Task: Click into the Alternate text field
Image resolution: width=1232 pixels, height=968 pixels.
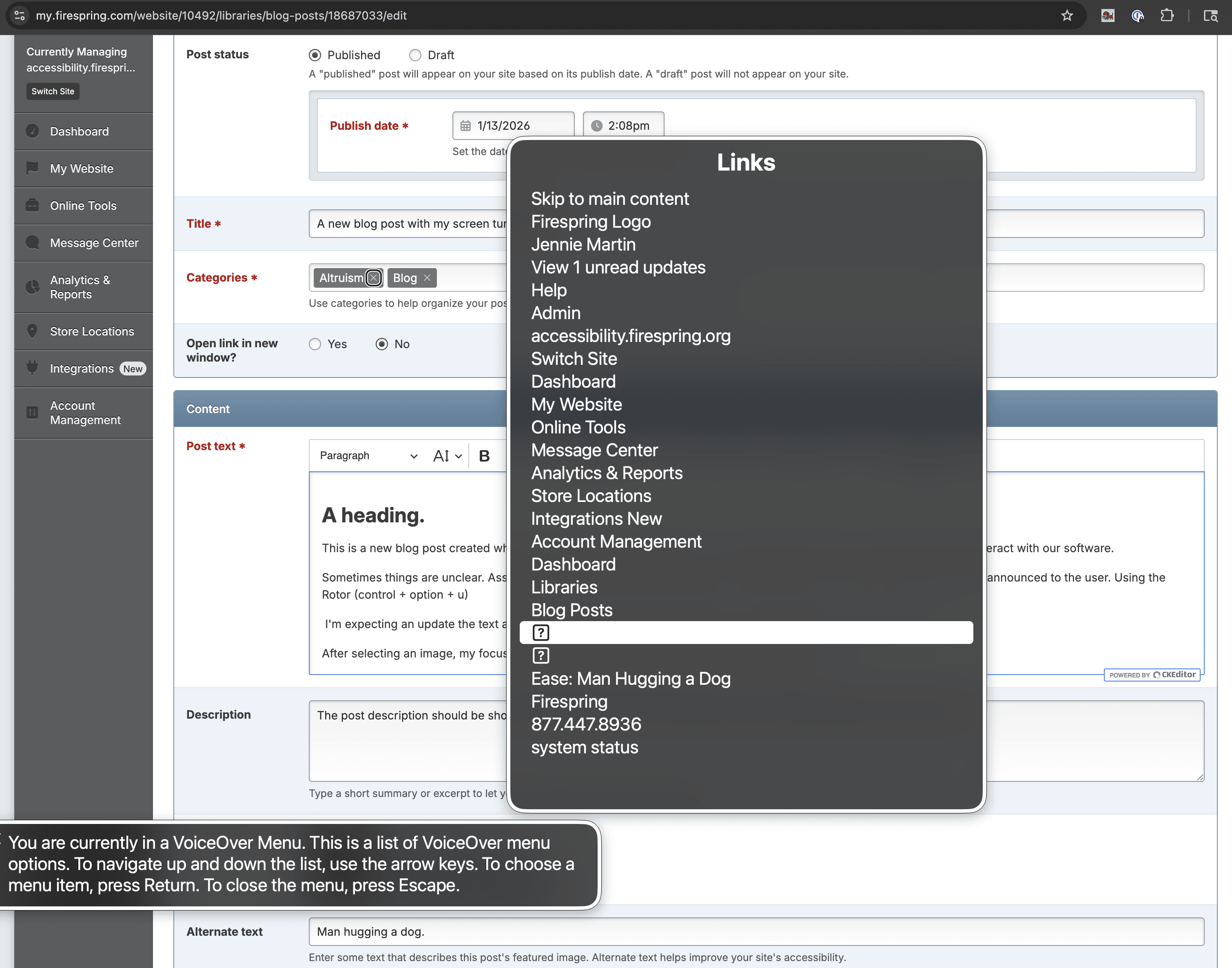Action: (756, 932)
